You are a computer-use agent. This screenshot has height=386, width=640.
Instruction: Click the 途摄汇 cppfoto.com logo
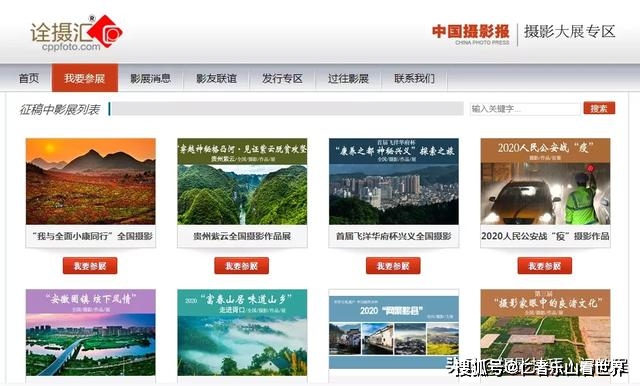(76, 33)
